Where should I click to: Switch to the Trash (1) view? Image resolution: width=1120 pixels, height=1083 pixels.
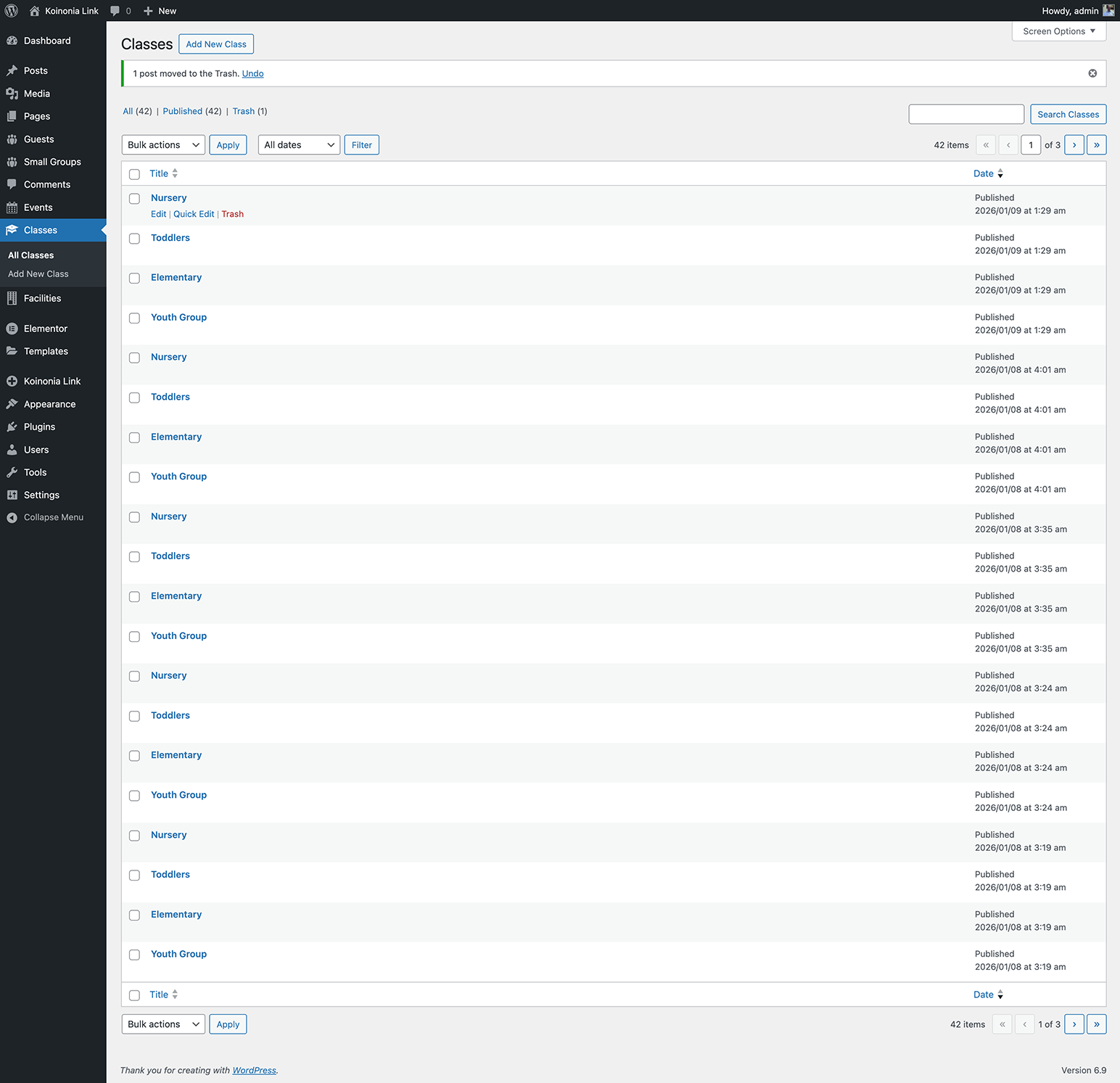[x=244, y=111]
